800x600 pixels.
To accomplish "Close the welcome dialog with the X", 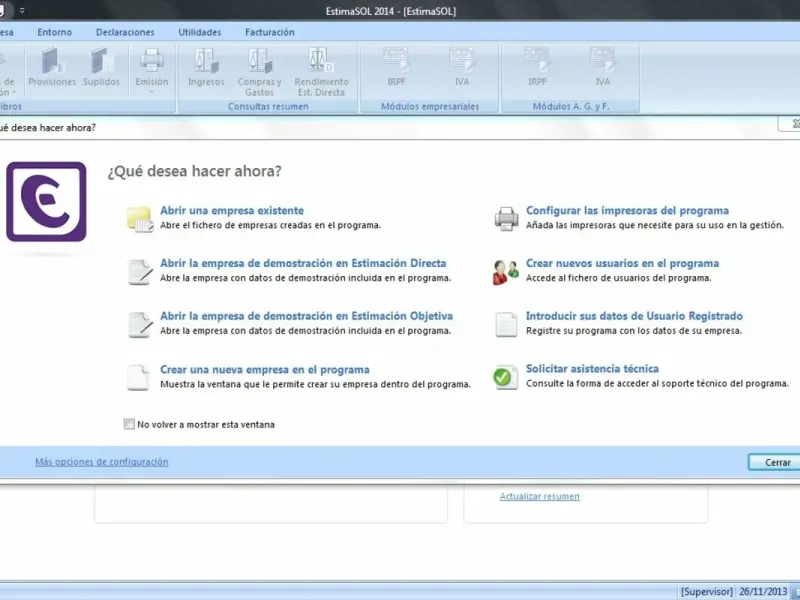I will (794, 123).
